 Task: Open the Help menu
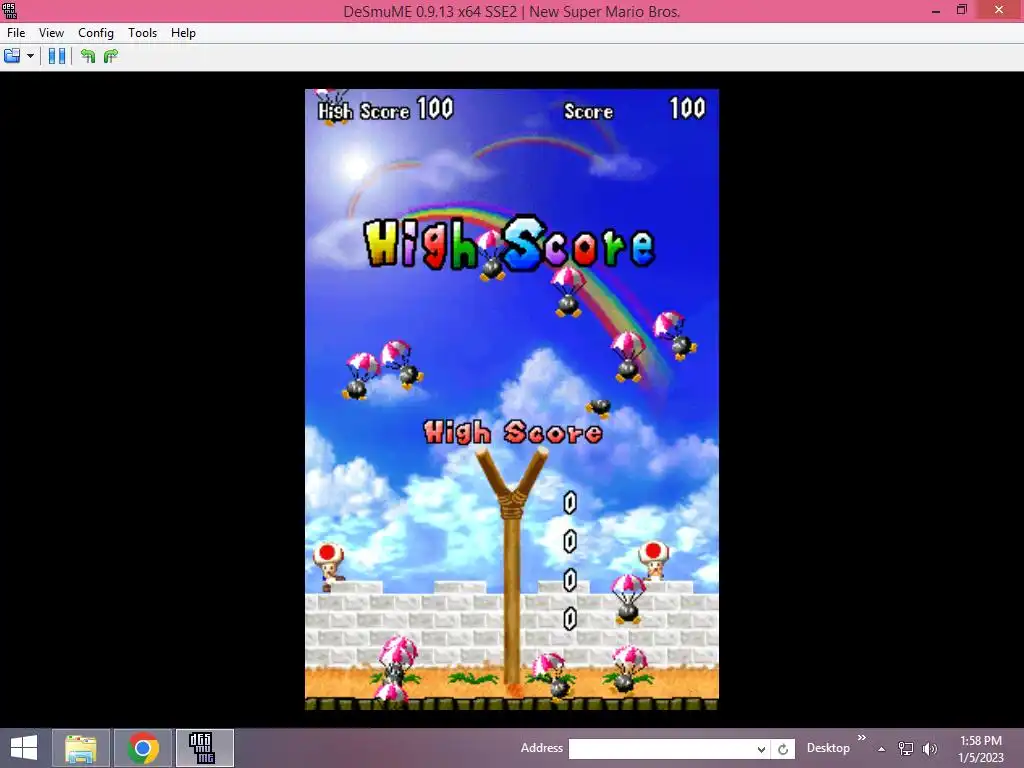[x=184, y=33]
